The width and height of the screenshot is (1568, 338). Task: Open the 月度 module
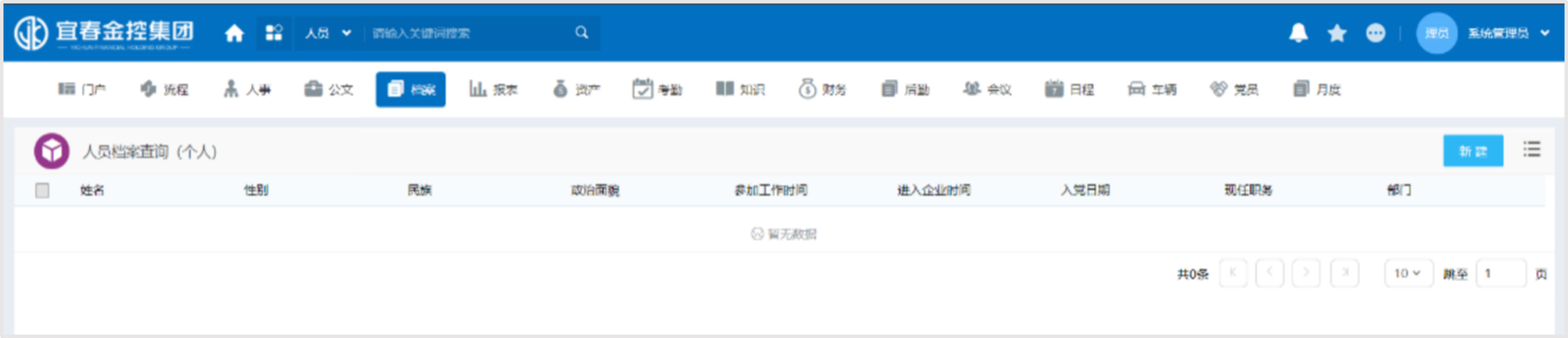click(1317, 89)
